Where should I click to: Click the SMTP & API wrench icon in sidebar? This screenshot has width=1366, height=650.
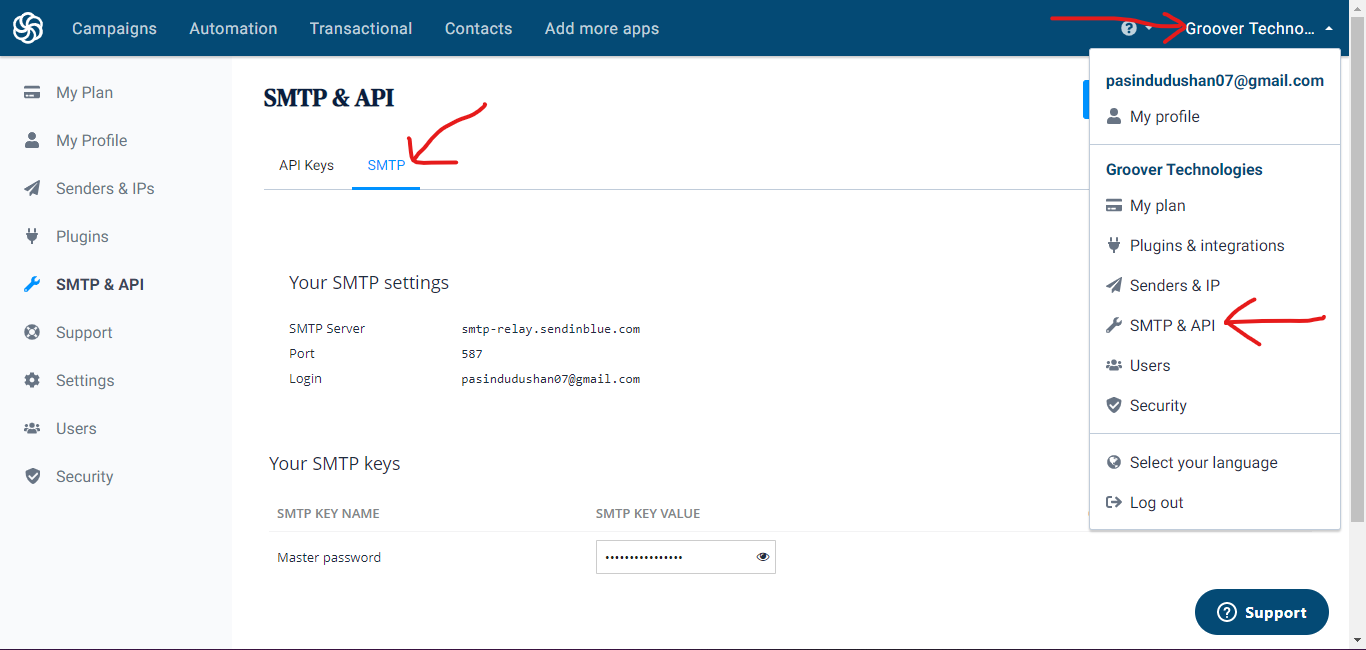(32, 284)
